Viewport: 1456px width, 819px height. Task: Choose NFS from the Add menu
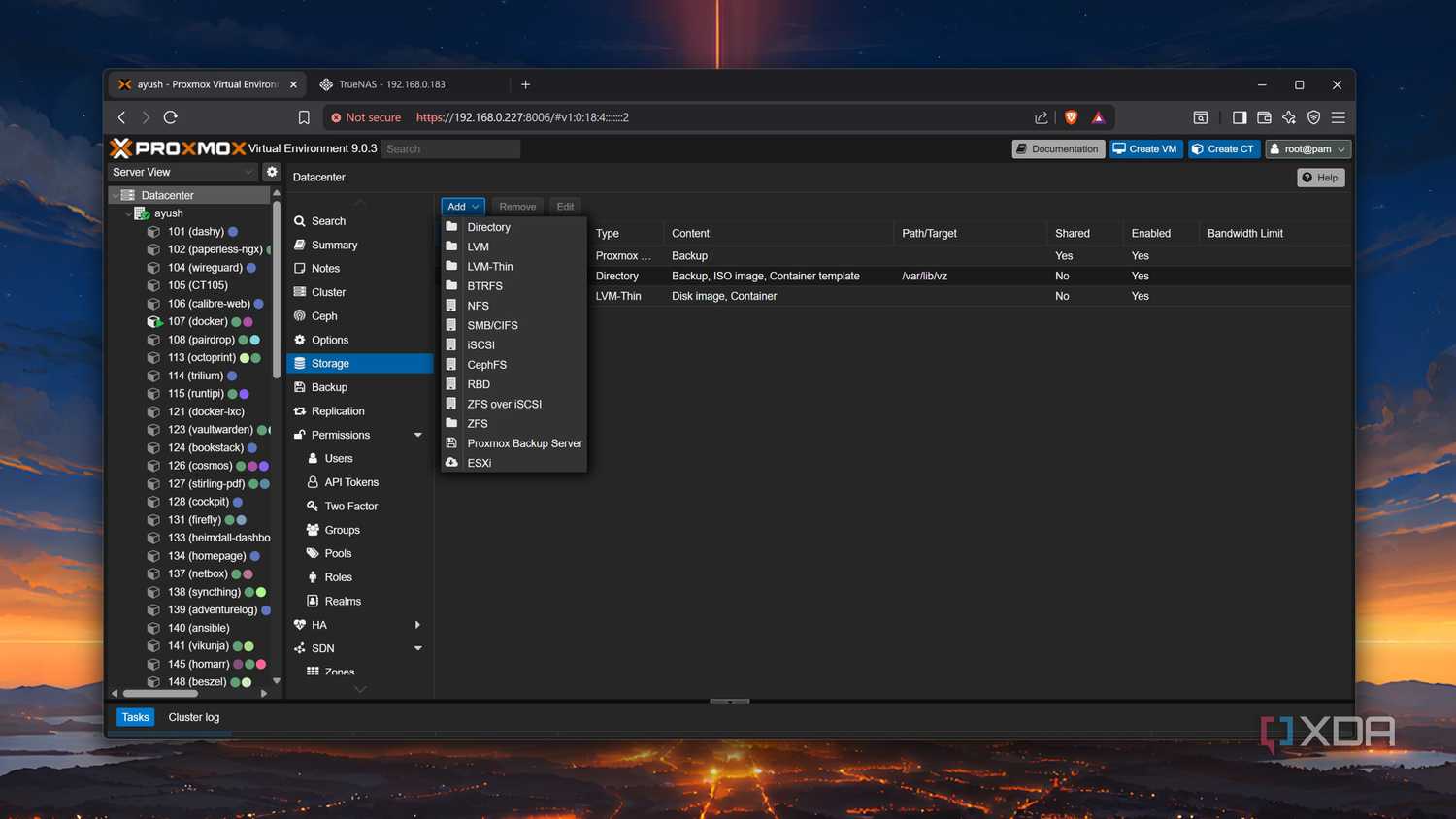pos(514,306)
